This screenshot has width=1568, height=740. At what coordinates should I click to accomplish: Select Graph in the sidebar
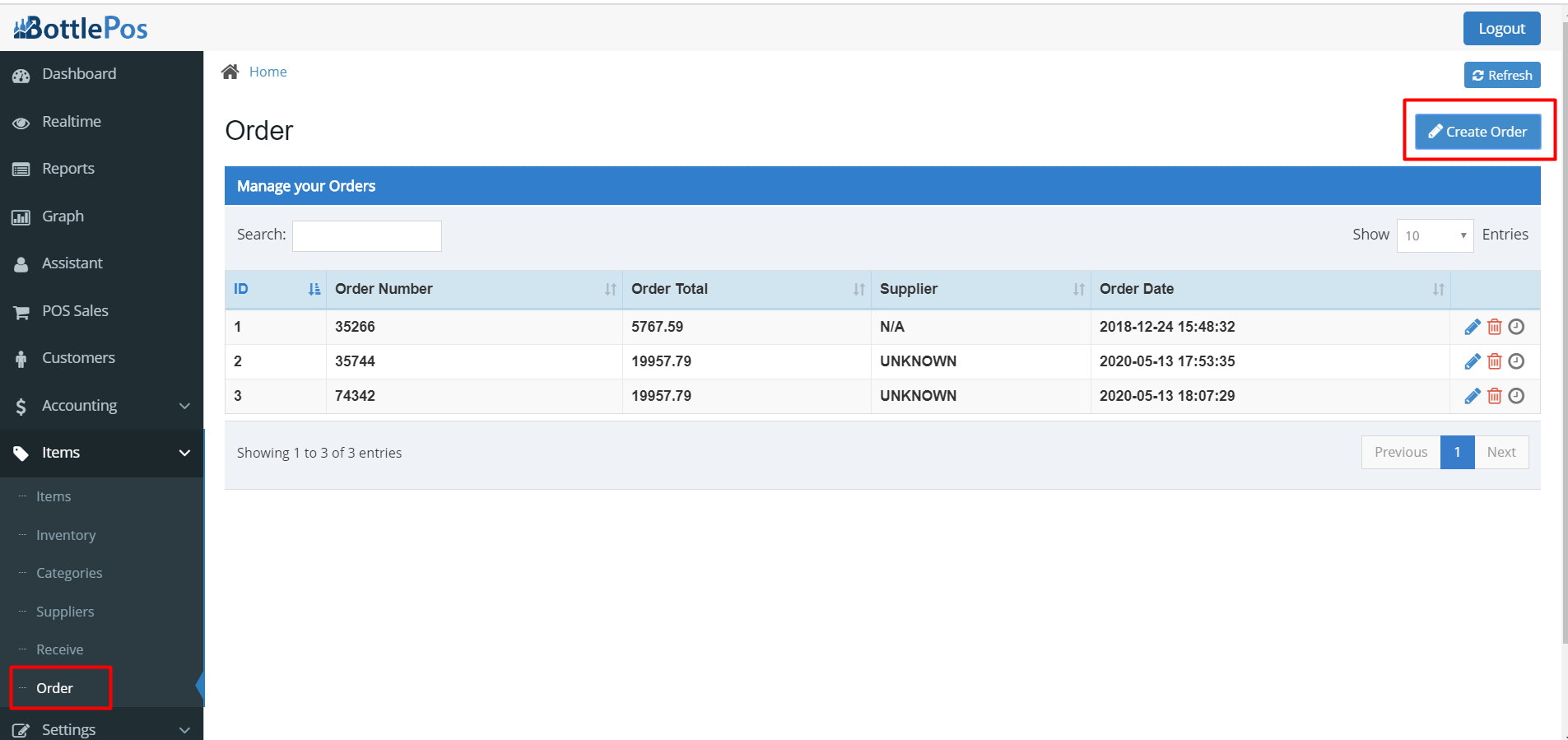click(x=101, y=216)
